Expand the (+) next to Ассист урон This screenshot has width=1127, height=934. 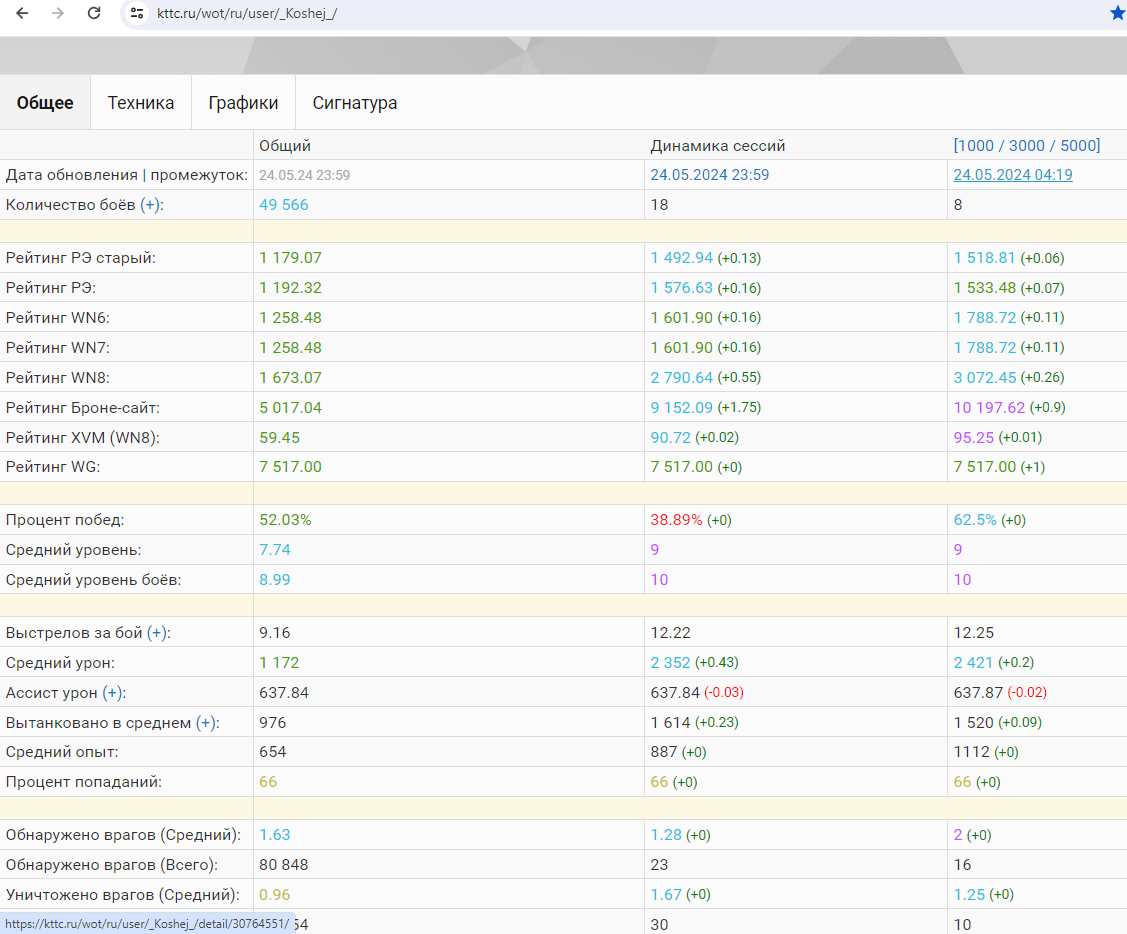coord(113,693)
